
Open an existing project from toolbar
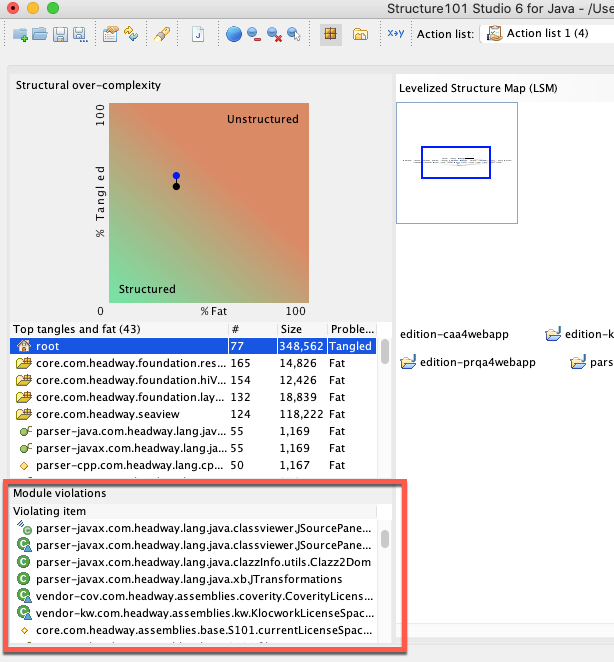[40, 34]
